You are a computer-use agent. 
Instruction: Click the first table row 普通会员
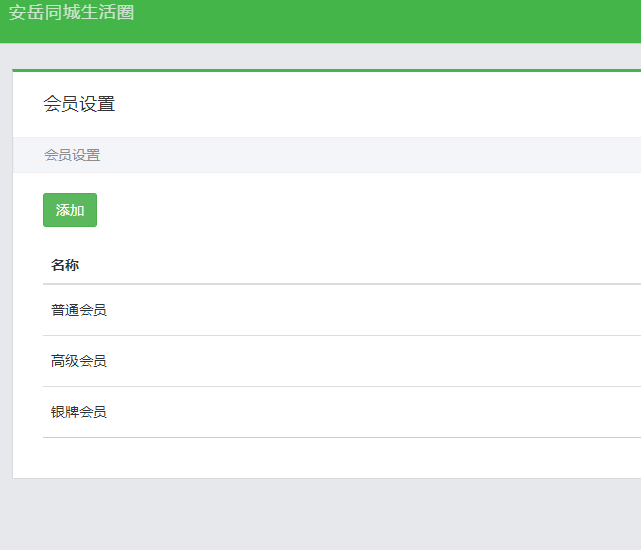340,310
